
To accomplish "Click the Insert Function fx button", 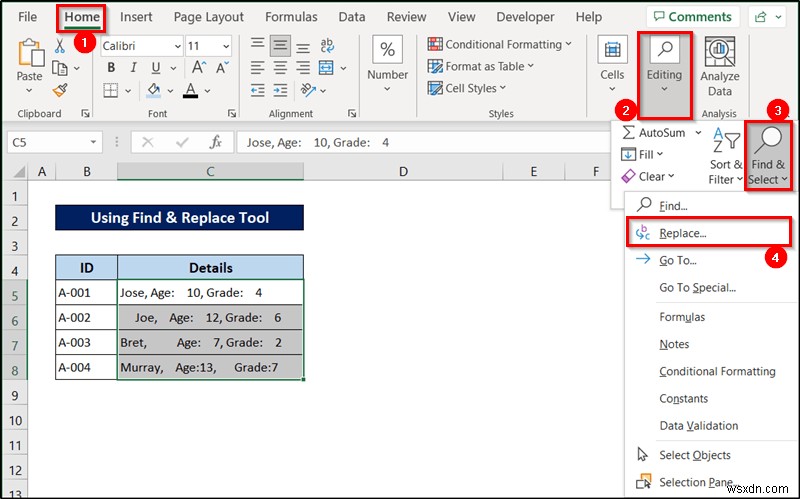I will (215, 142).
